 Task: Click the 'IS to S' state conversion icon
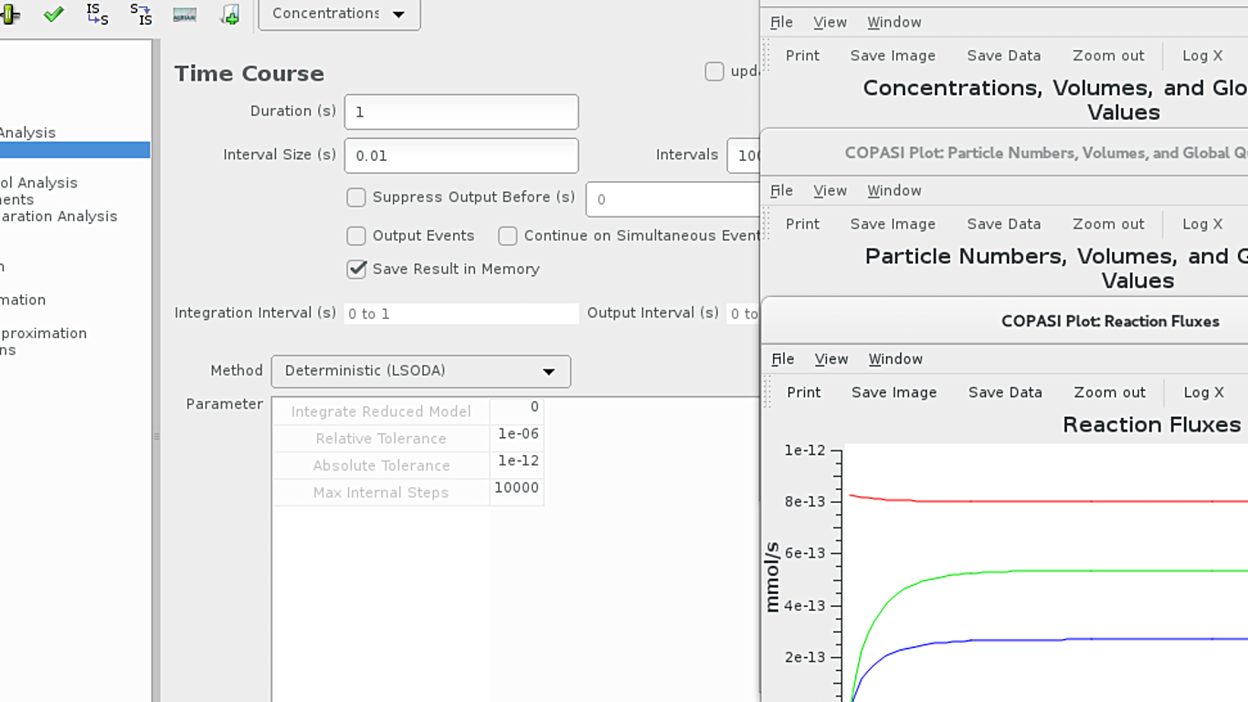(x=97, y=14)
